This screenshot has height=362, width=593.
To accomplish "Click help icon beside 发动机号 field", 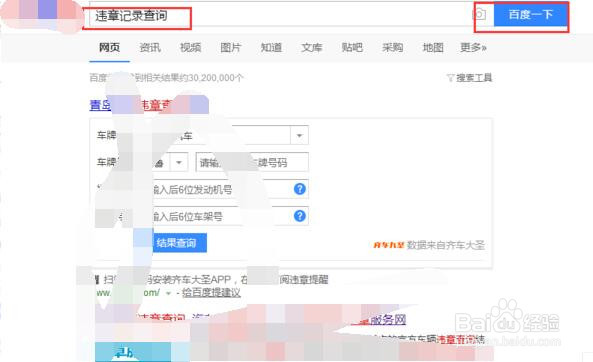I will click(x=300, y=189).
